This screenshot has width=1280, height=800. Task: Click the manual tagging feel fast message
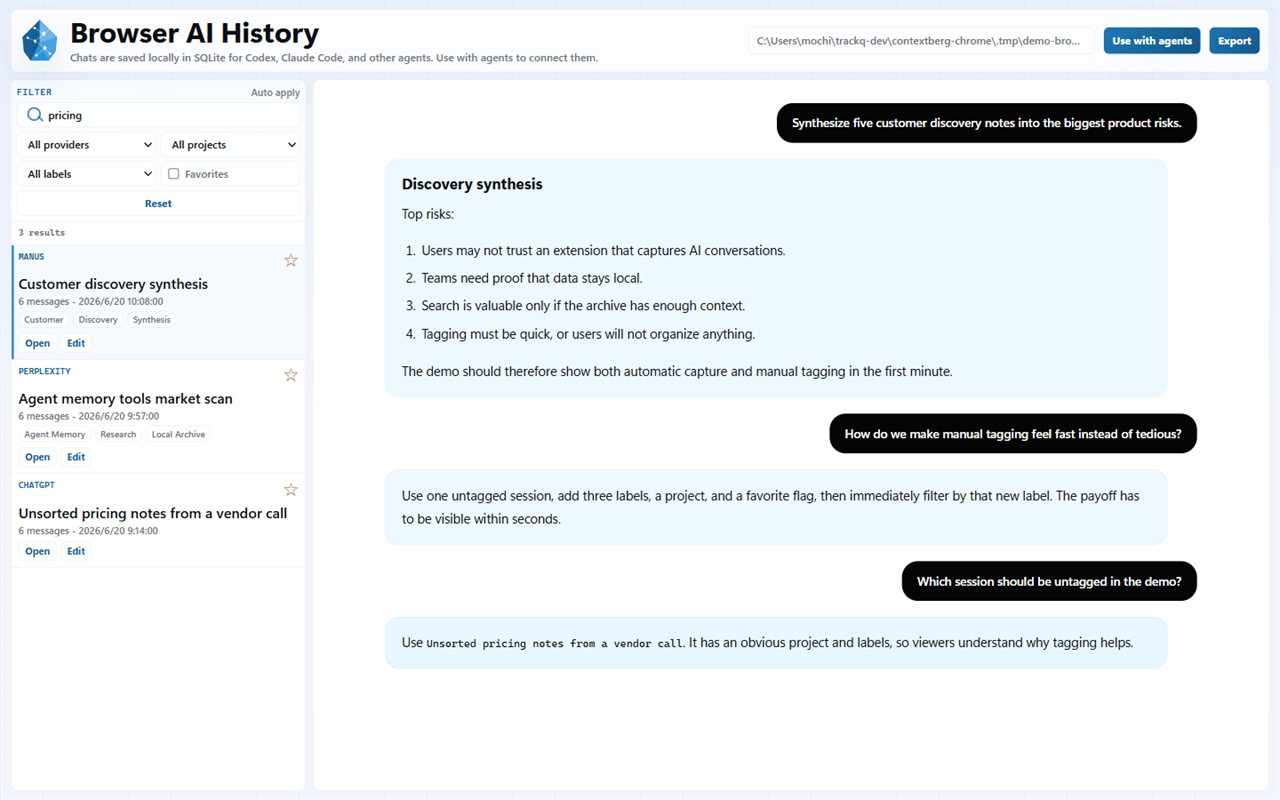click(1013, 434)
